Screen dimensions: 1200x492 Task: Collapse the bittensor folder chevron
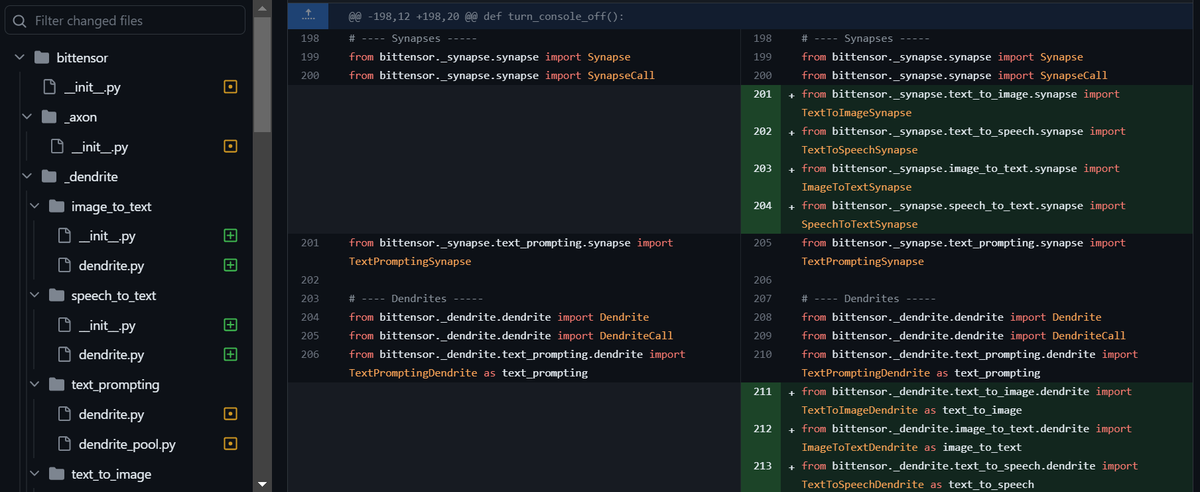19,58
